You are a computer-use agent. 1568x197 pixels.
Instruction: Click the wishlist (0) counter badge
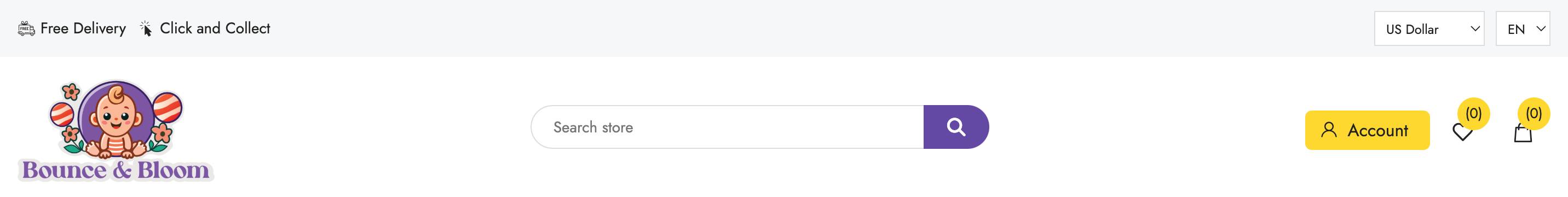(1474, 114)
